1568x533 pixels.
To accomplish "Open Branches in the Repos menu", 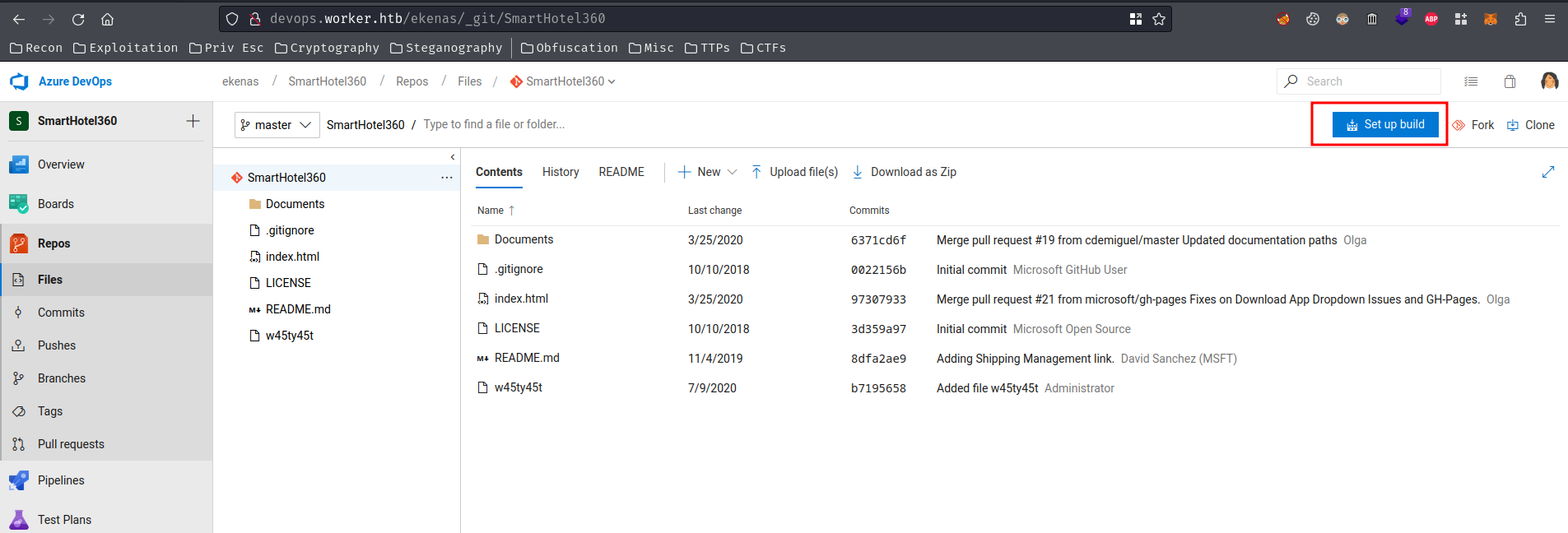I will pyautogui.click(x=107, y=378).
